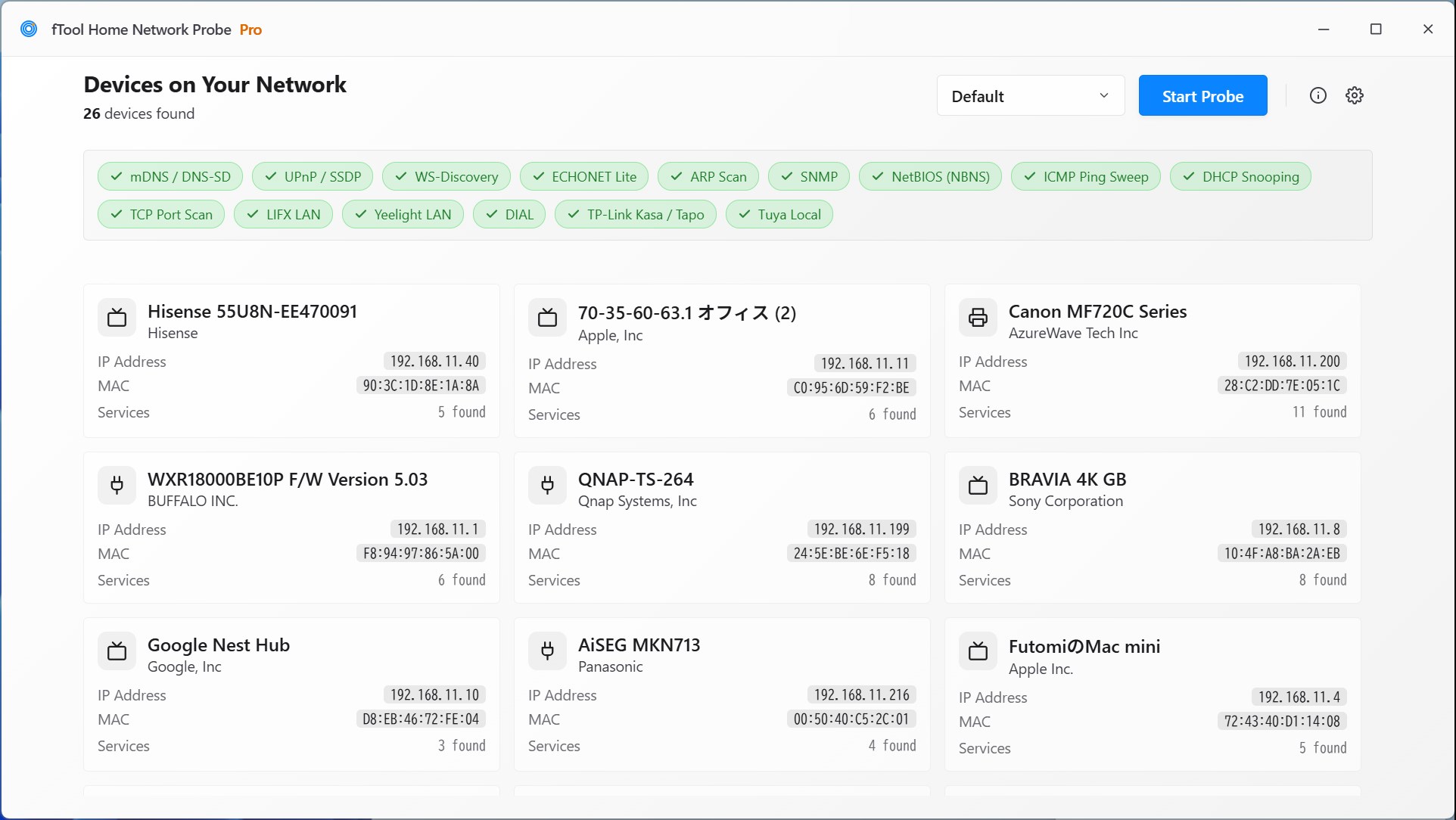Toggle the SNMP protocol chip

809,176
